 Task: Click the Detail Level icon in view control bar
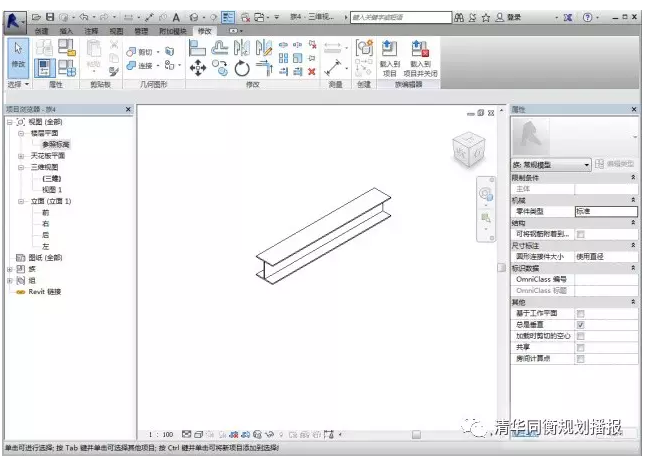(186, 434)
